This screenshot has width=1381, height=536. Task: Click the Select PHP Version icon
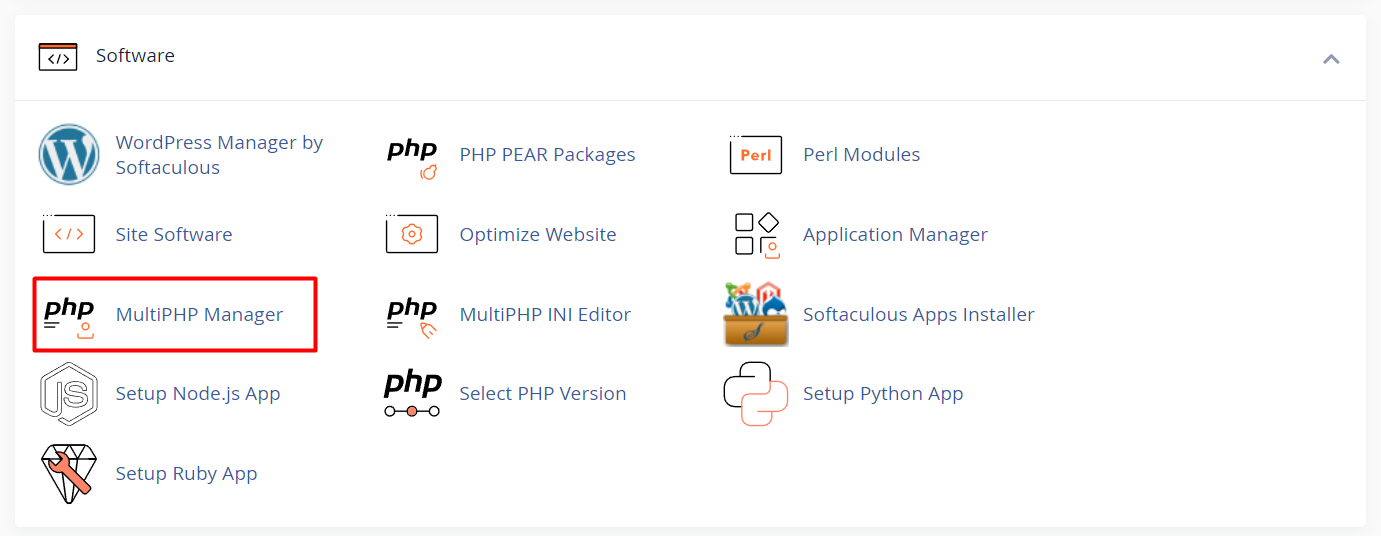click(x=412, y=393)
